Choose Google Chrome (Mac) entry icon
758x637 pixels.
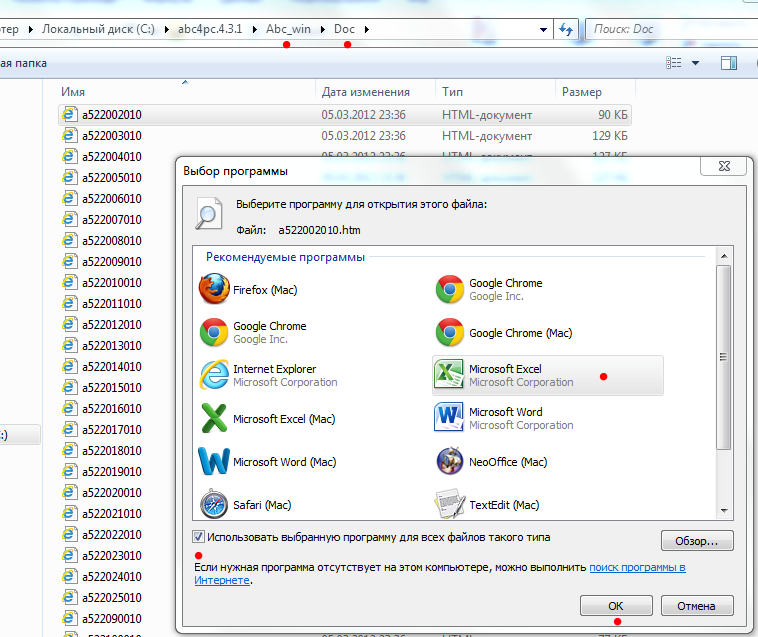coord(450,333)
